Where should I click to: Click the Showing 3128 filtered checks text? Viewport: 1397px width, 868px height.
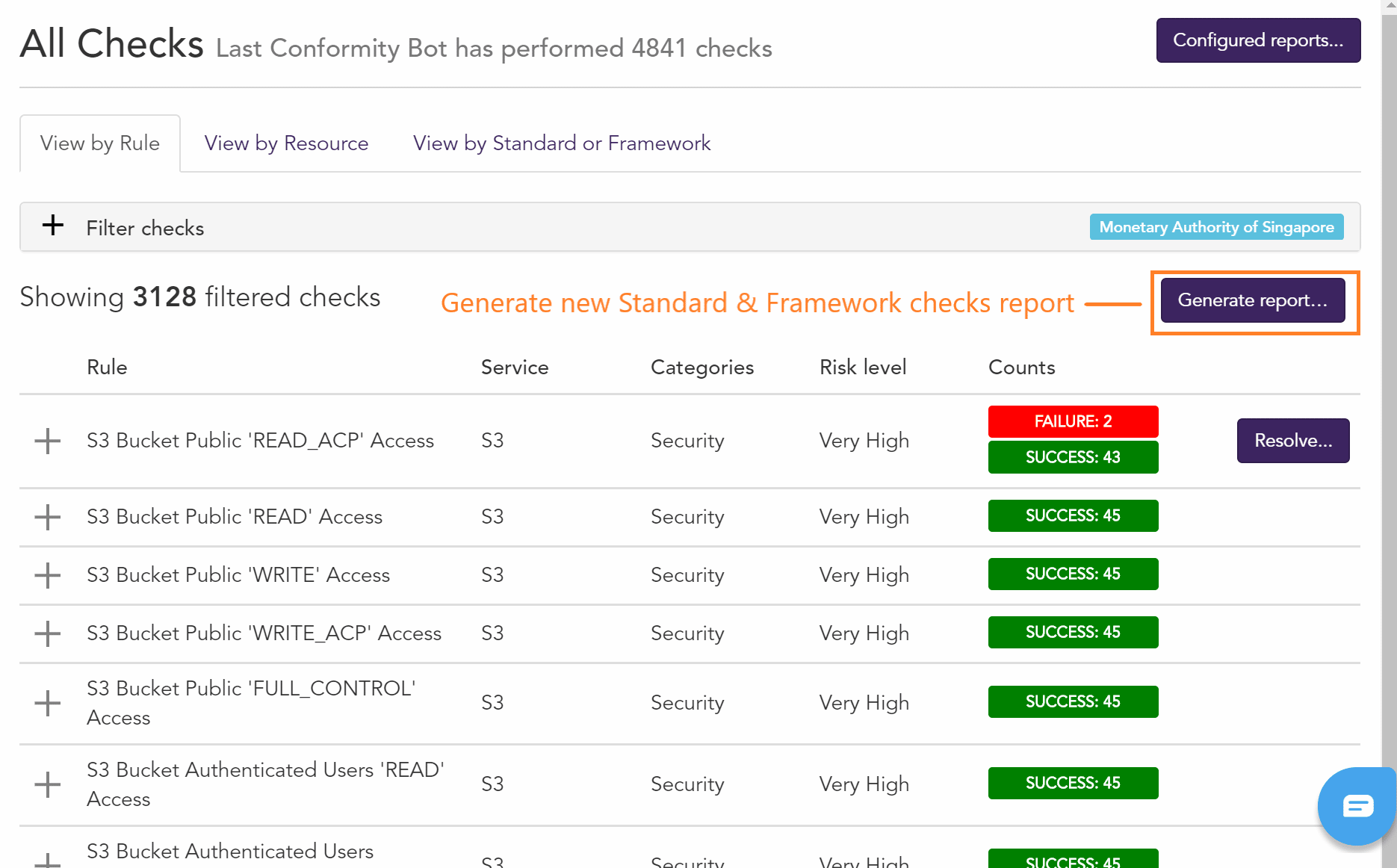click(200, 297)
